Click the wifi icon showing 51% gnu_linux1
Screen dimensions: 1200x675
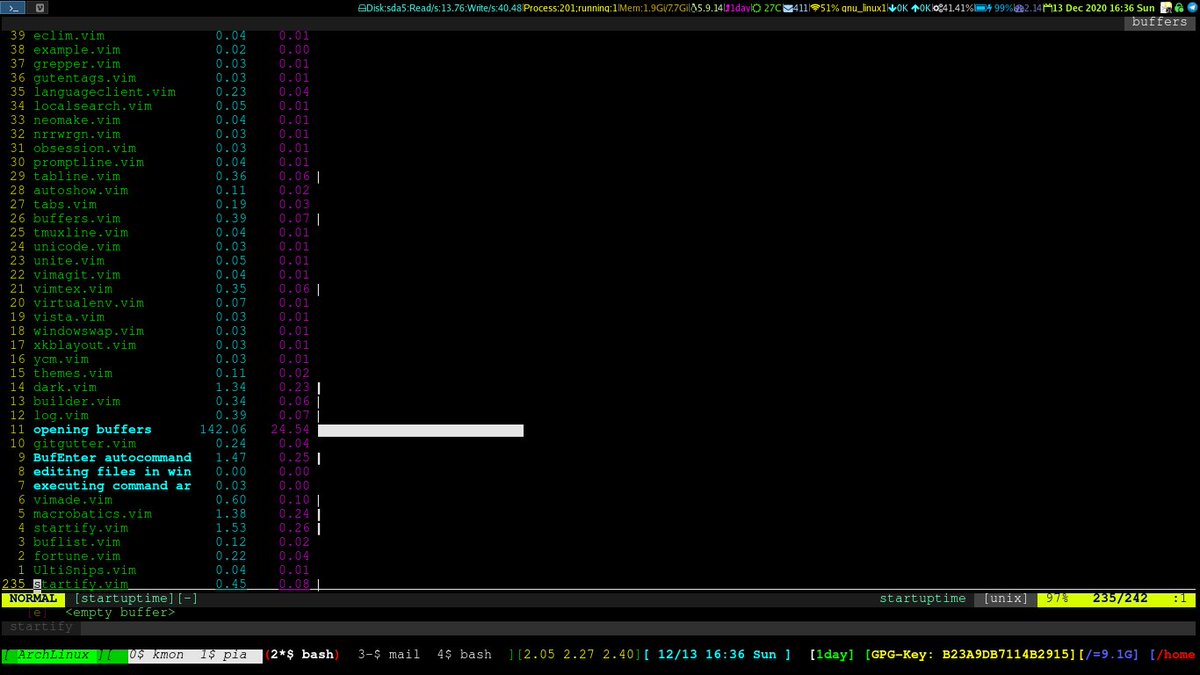point(848,8)
